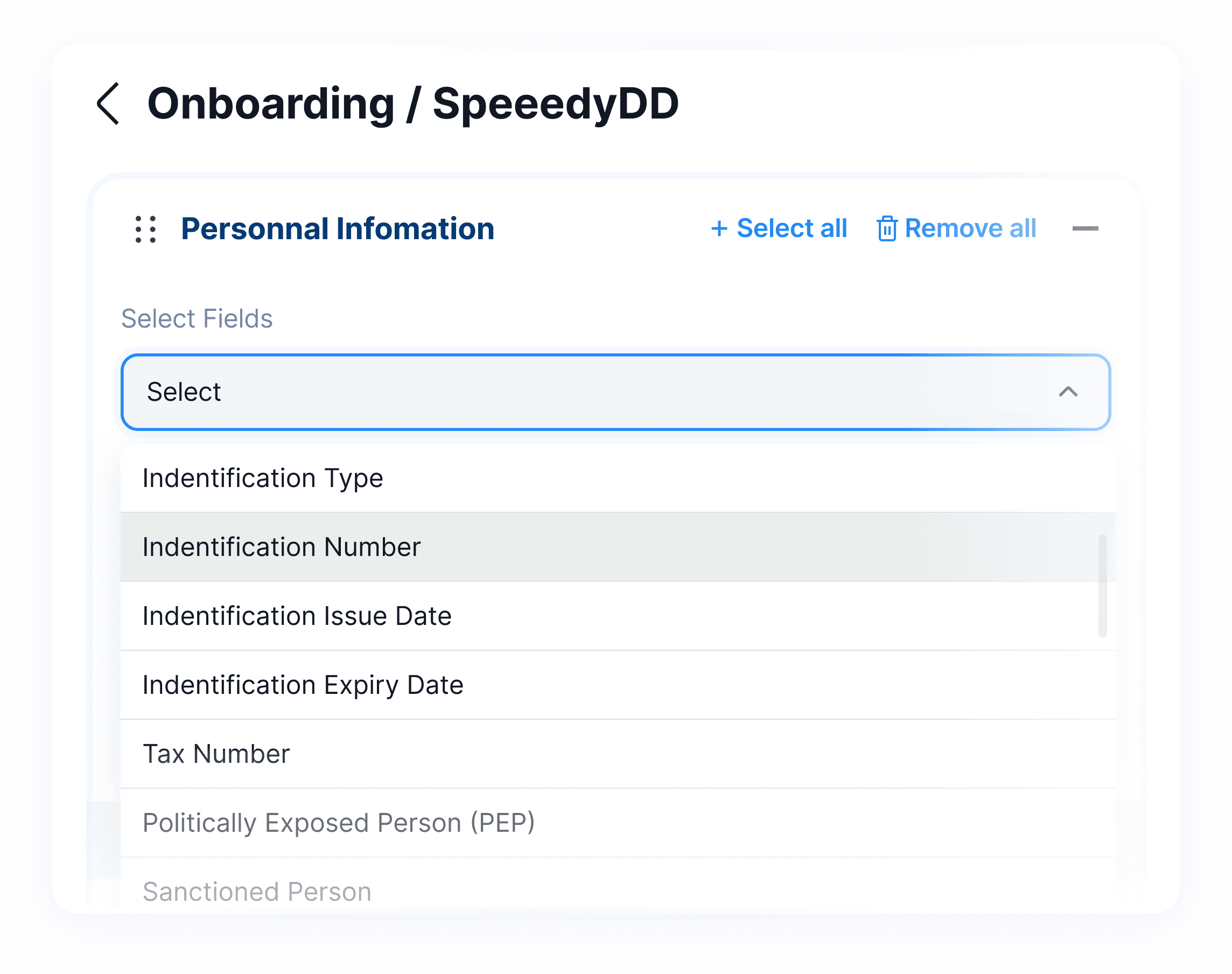Choose Indentification Number option
This screenshot has height=974, width=1232.
point(282,547)
